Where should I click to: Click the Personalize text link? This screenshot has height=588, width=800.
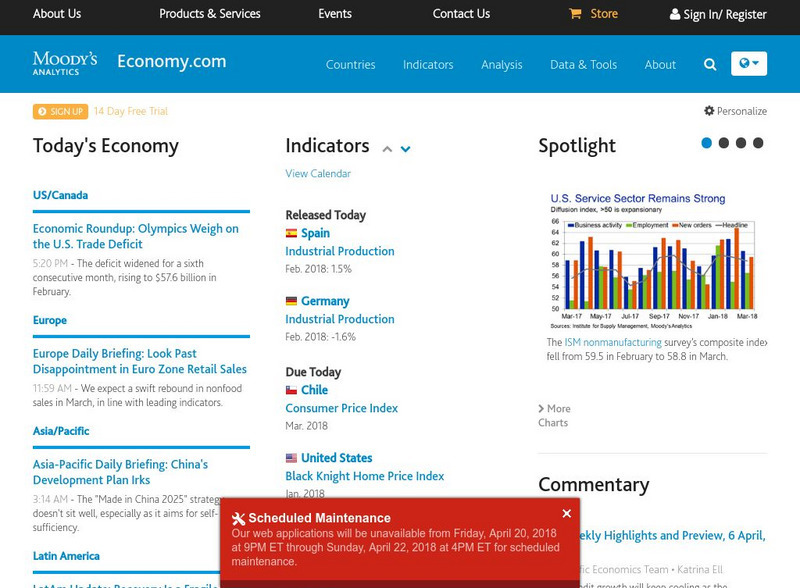(x=742, y=111)
